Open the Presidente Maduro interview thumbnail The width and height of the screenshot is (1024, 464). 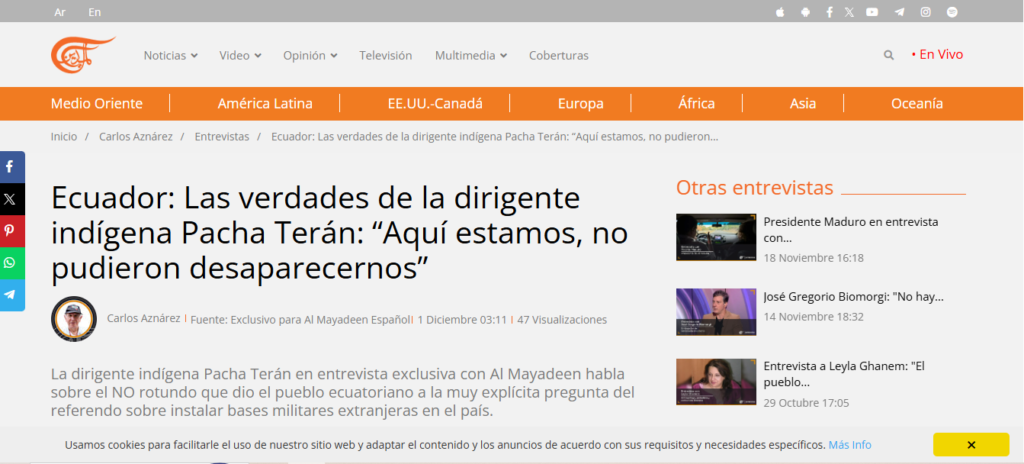716,238
